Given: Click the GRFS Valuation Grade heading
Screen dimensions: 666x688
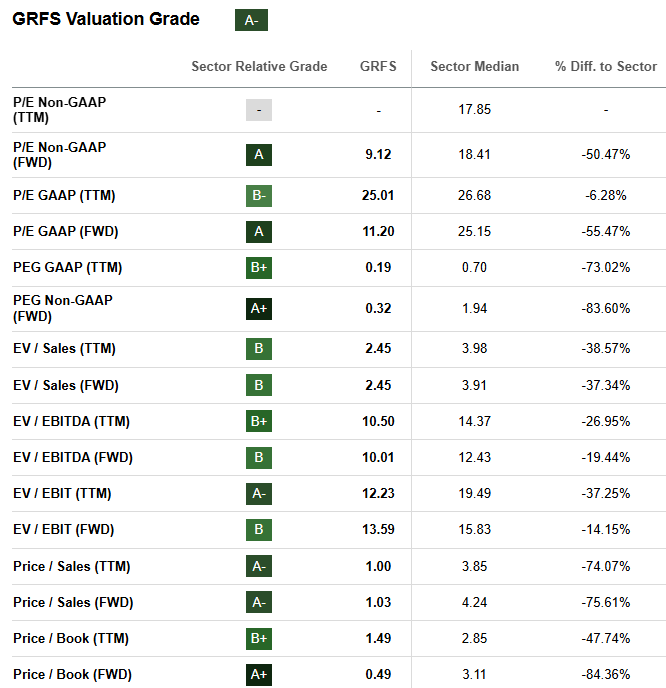Looking at the screenshot, I should 106,19.
